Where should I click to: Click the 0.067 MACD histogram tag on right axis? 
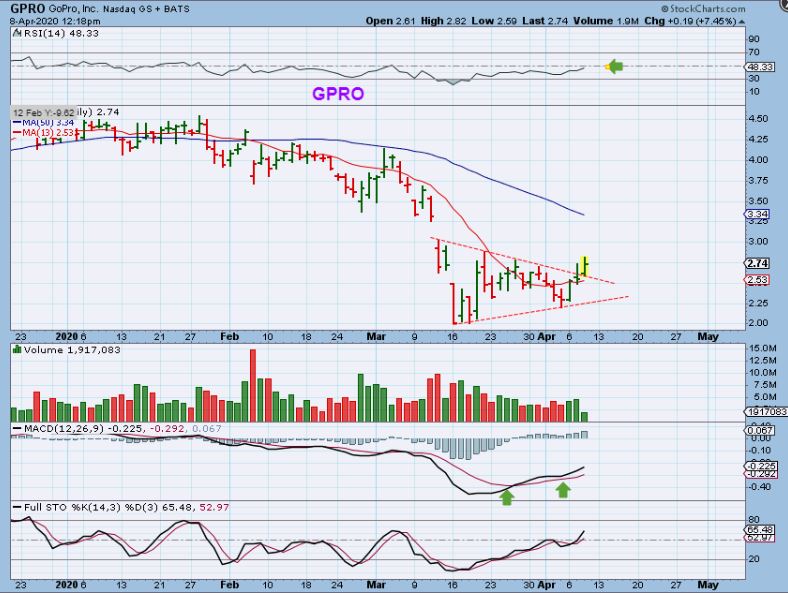[x=760, y=431]
